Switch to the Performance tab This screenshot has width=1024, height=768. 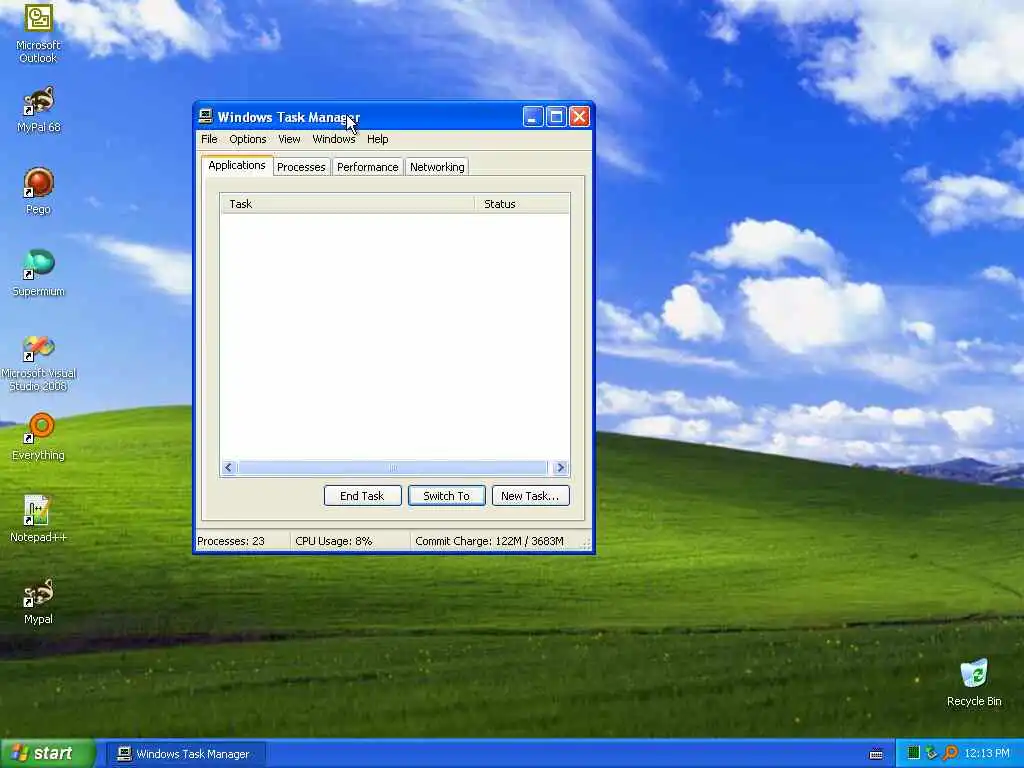(367, 167)
